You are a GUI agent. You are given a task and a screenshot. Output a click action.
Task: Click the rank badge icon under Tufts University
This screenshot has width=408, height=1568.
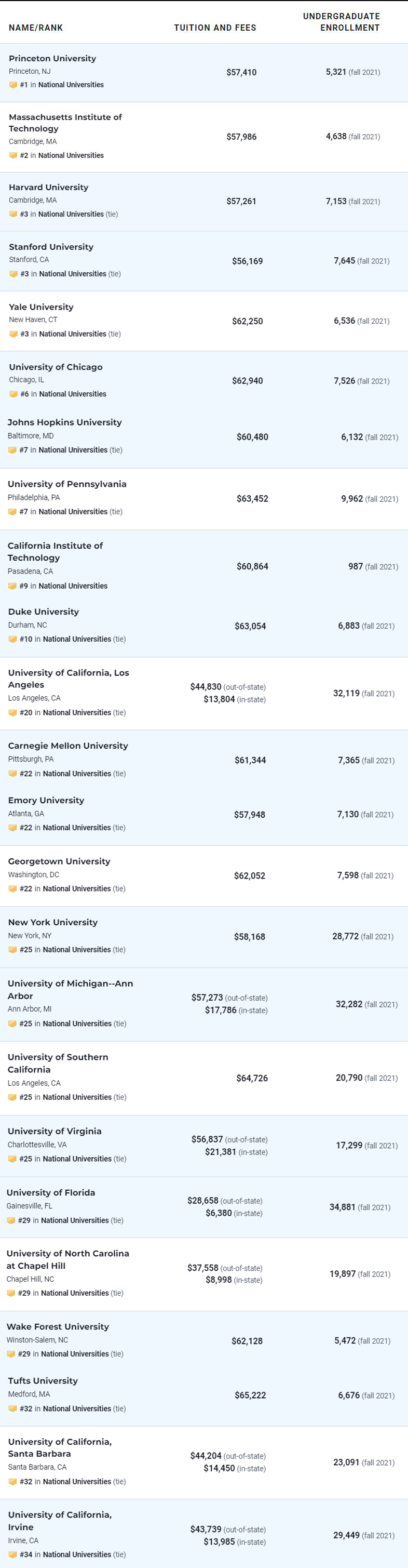[13, 1408]
